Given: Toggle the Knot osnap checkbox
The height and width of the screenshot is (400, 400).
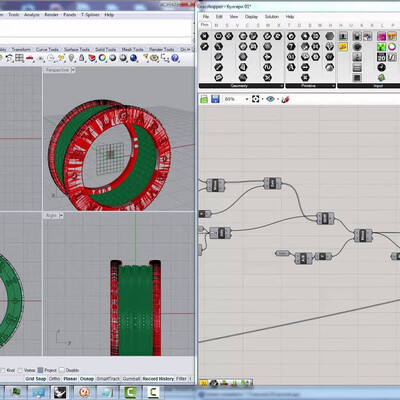Looking at the screenshot, I should [3, 370].
